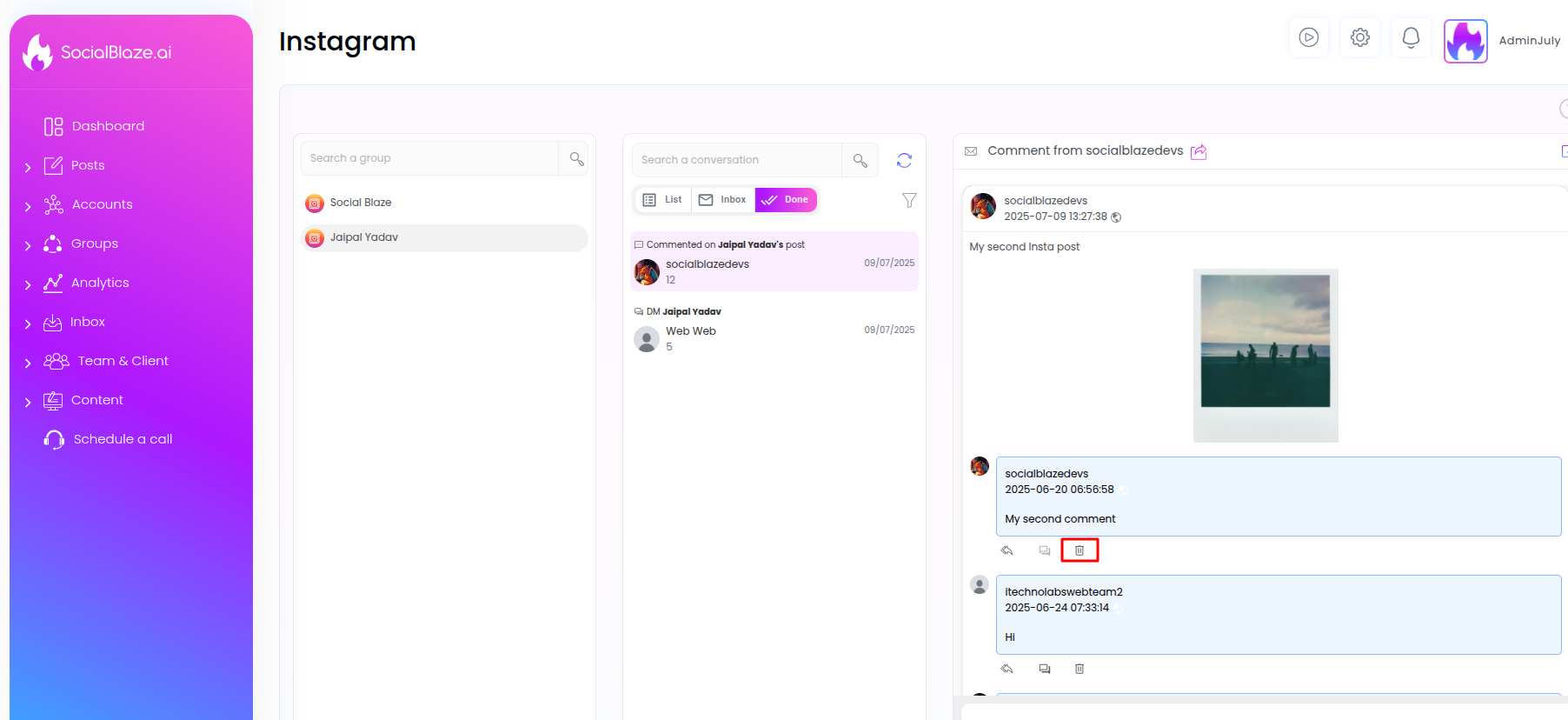Switch to the List view tab

(663, 200)
